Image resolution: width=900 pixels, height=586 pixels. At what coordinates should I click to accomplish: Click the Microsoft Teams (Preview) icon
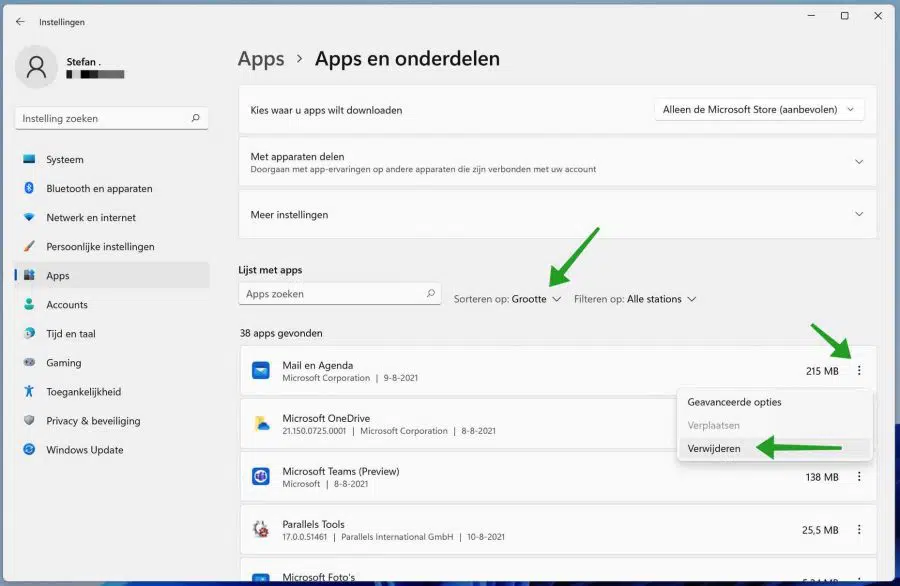[261, 476]
